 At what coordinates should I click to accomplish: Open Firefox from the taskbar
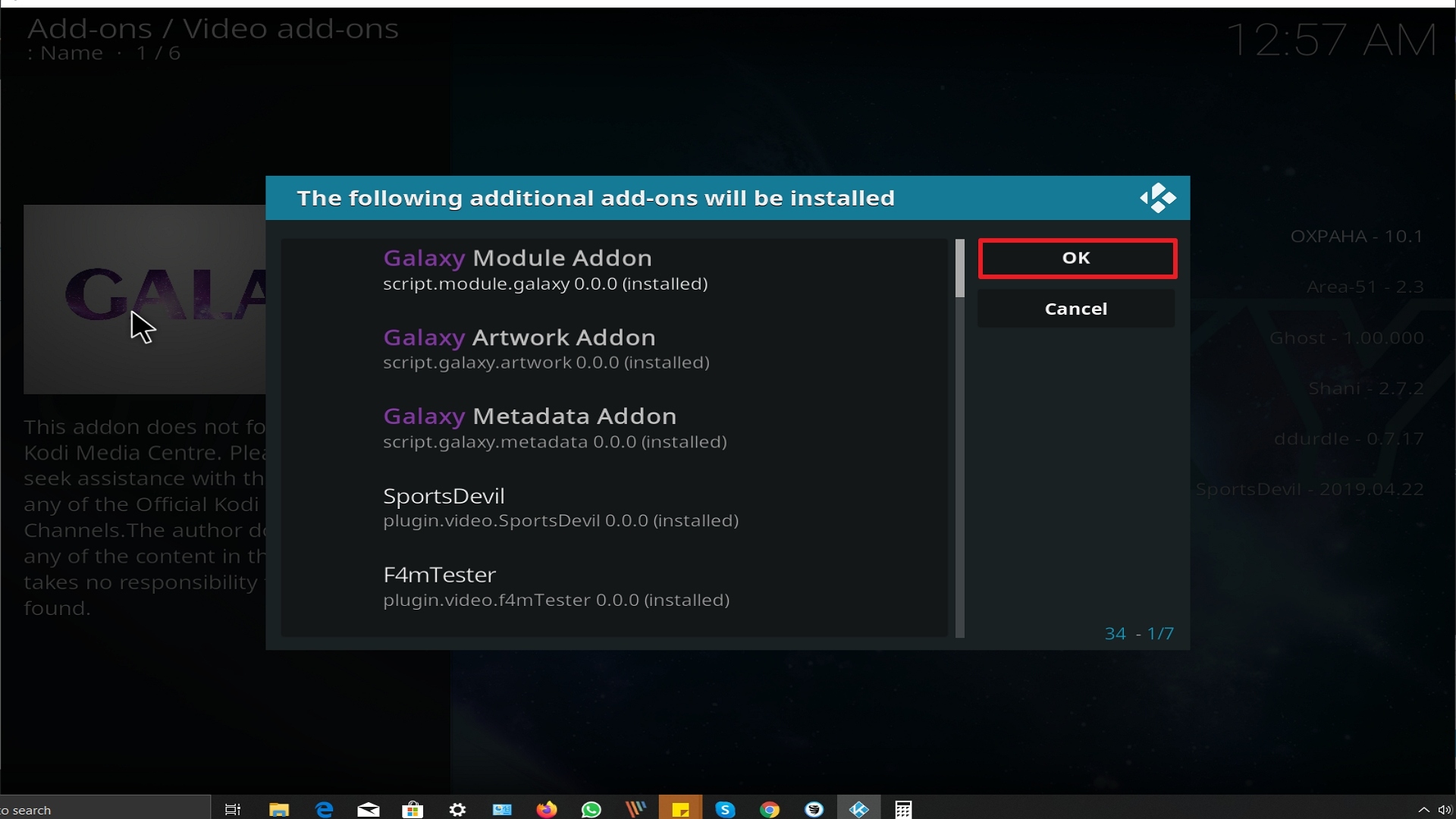[x=547, y=809]
